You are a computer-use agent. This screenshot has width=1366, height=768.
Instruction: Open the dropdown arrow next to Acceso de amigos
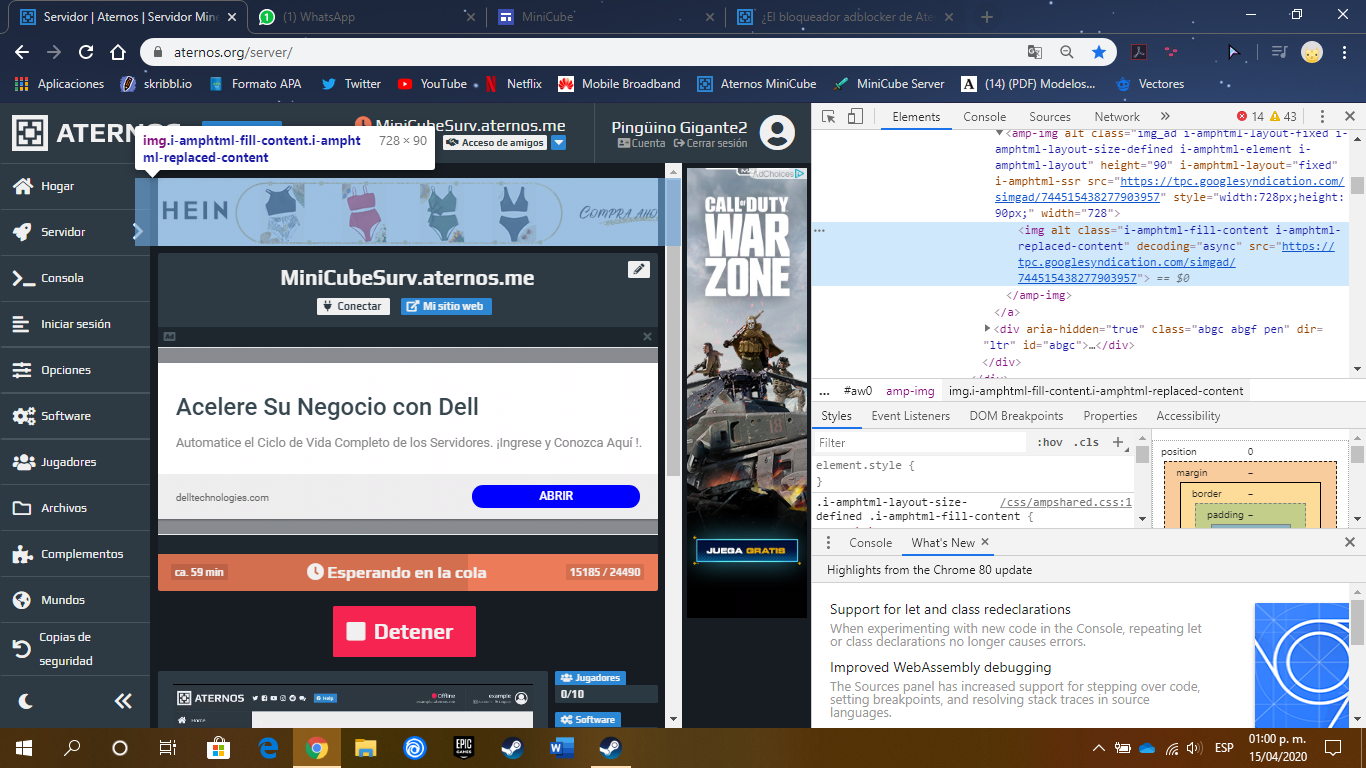click(559, 143)
